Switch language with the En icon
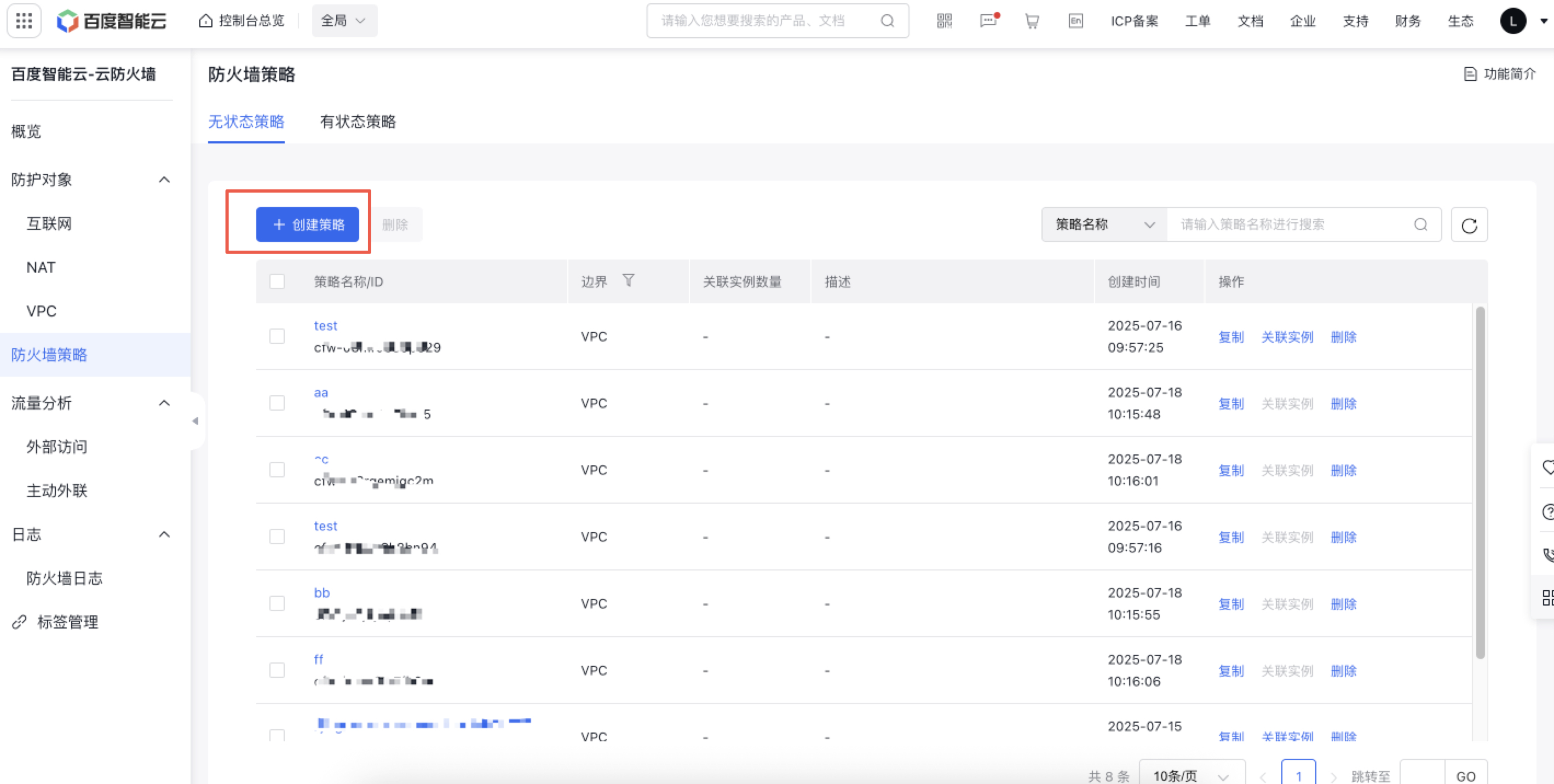The image size is (1554, 784). (x=1075, y=21)
